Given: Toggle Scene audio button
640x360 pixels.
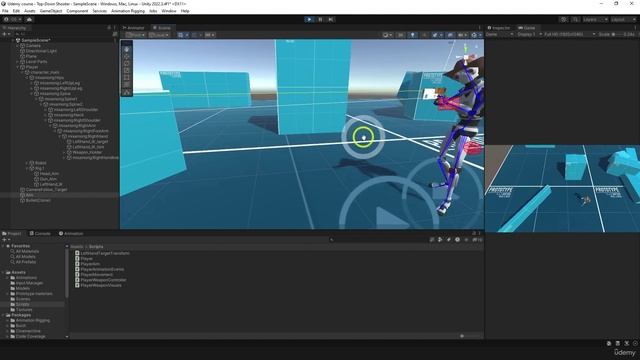Looking at the screenshot, I should [424, 35].
